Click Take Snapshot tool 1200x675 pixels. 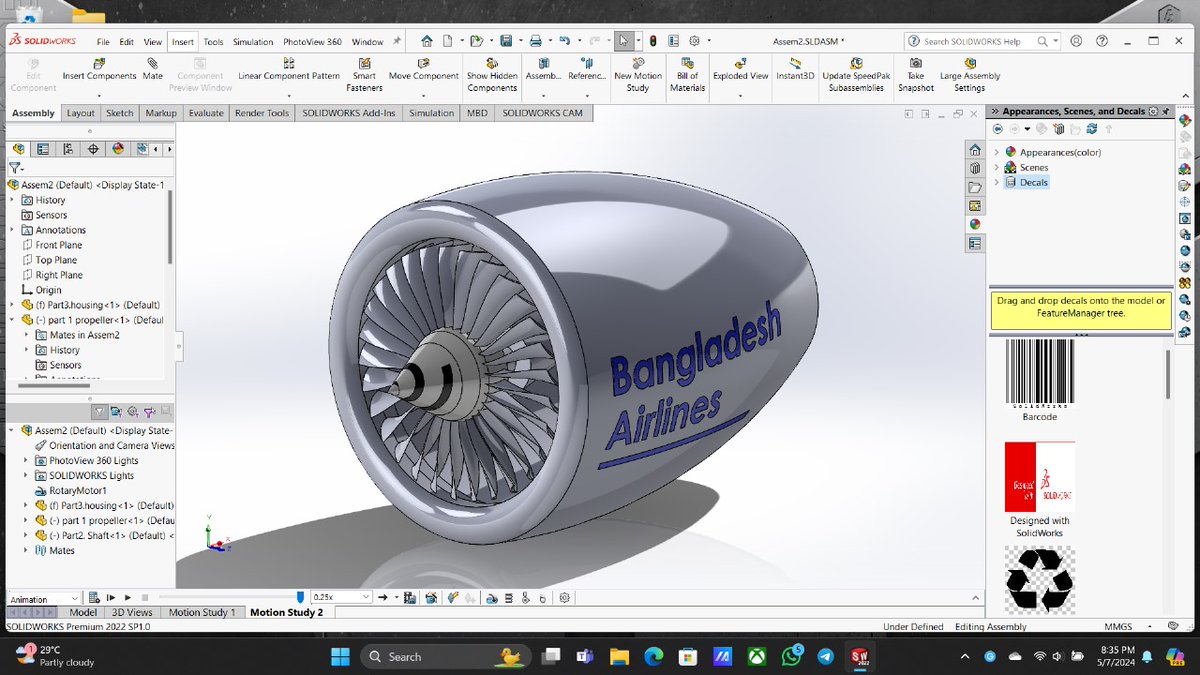coord(915,75)
